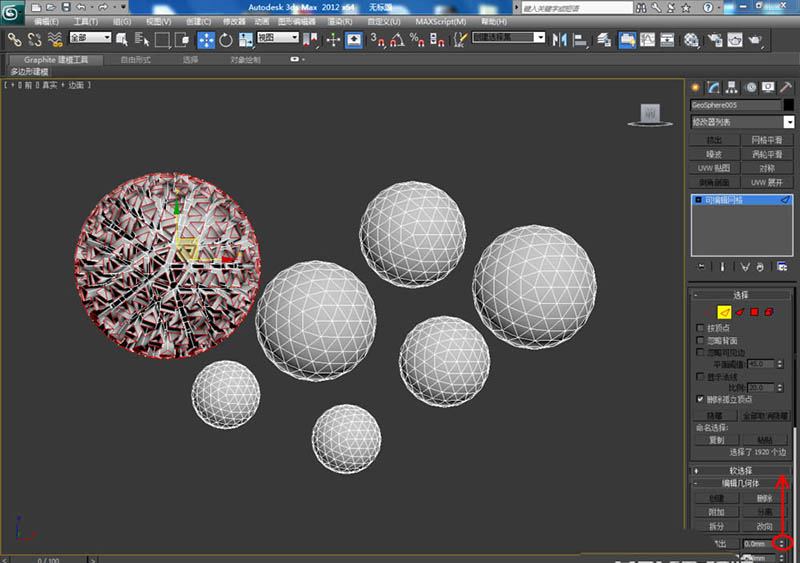Click the Select and Manipulate icon
Screen dimensions: 800x563
[x=333, y=39]
